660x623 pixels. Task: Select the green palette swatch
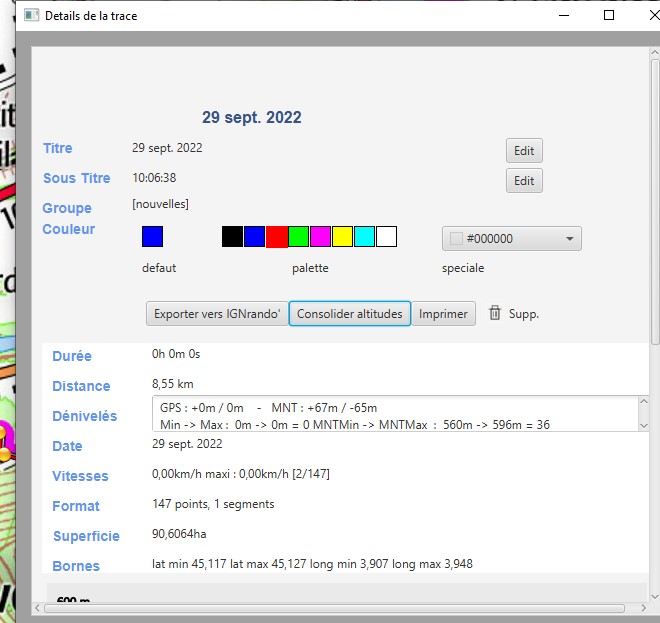[x=298, y=237]
